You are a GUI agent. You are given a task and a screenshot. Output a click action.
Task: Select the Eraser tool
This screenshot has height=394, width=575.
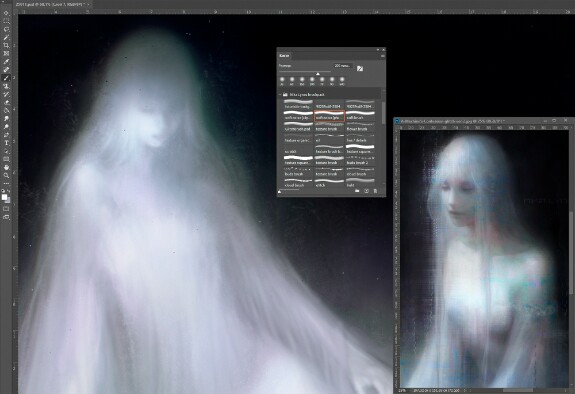(6, 102)
